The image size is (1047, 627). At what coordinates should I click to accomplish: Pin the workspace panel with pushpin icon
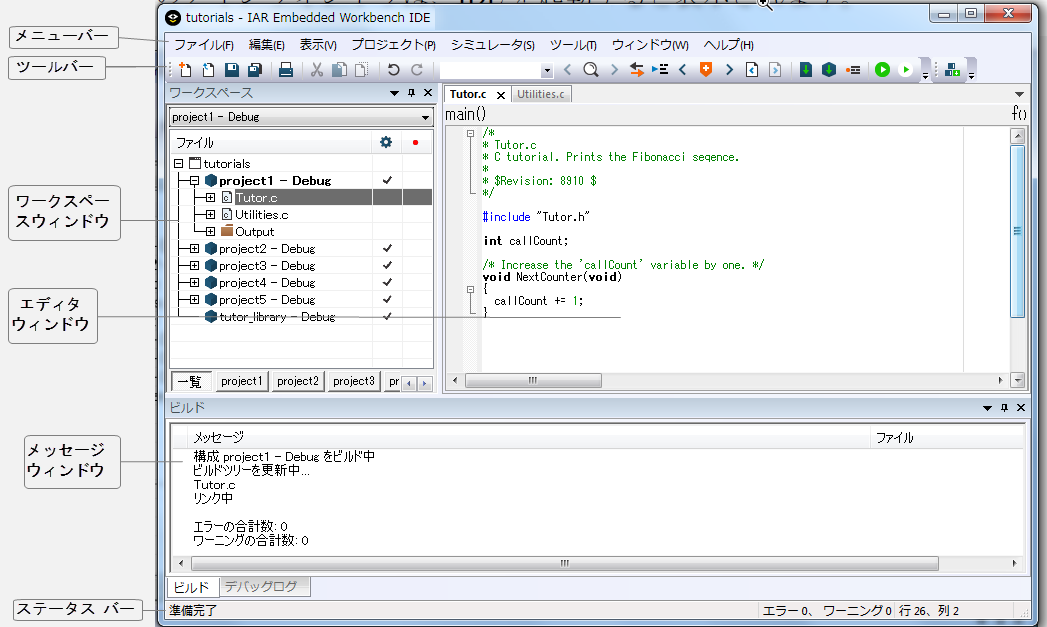[x=411, y=93]
